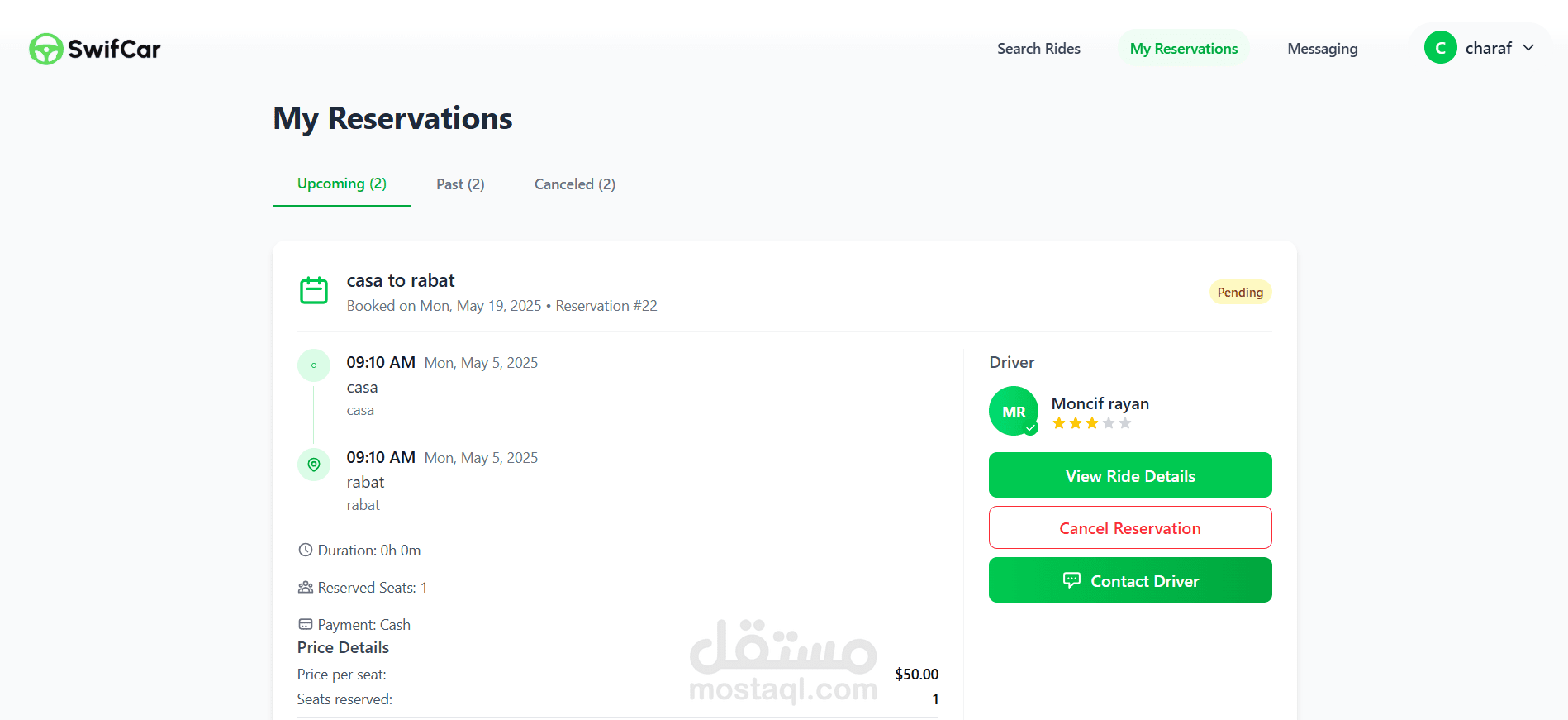
Task: Click the View Ride Details button
Action: coord(1130,475)
